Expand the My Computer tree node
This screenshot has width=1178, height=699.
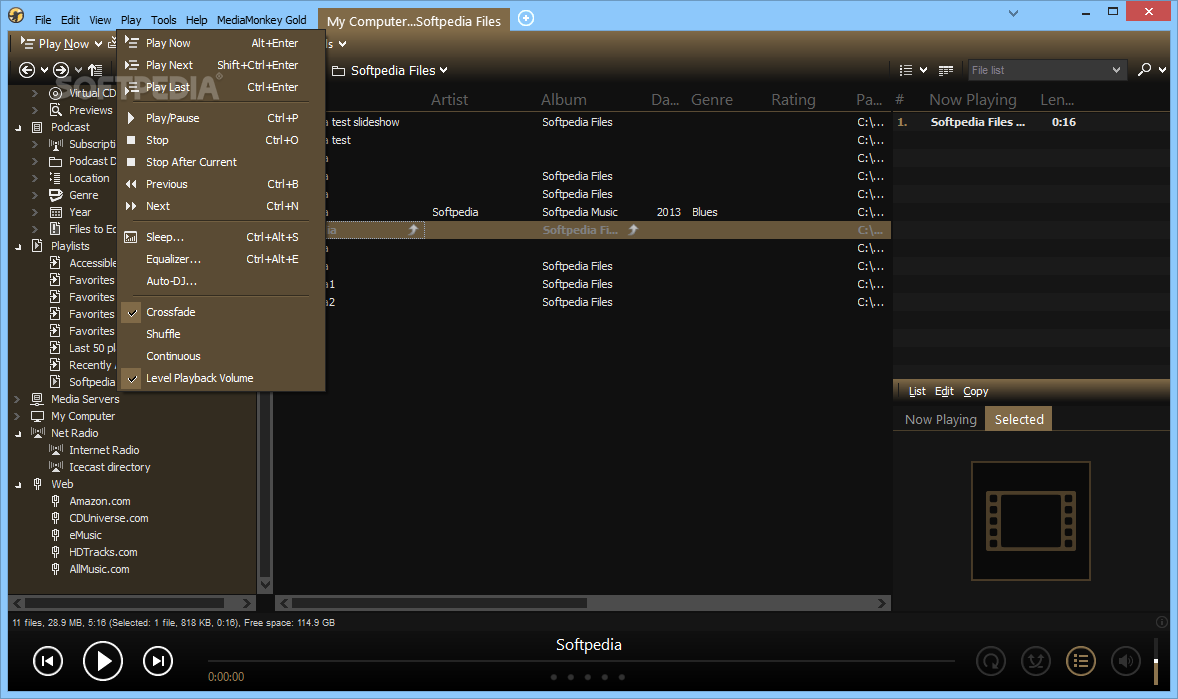pos(17,416)
